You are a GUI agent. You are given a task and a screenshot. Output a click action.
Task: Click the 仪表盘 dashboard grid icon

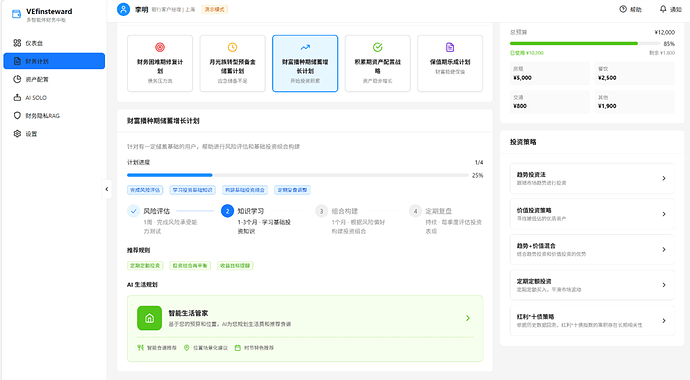coord(17,43)
